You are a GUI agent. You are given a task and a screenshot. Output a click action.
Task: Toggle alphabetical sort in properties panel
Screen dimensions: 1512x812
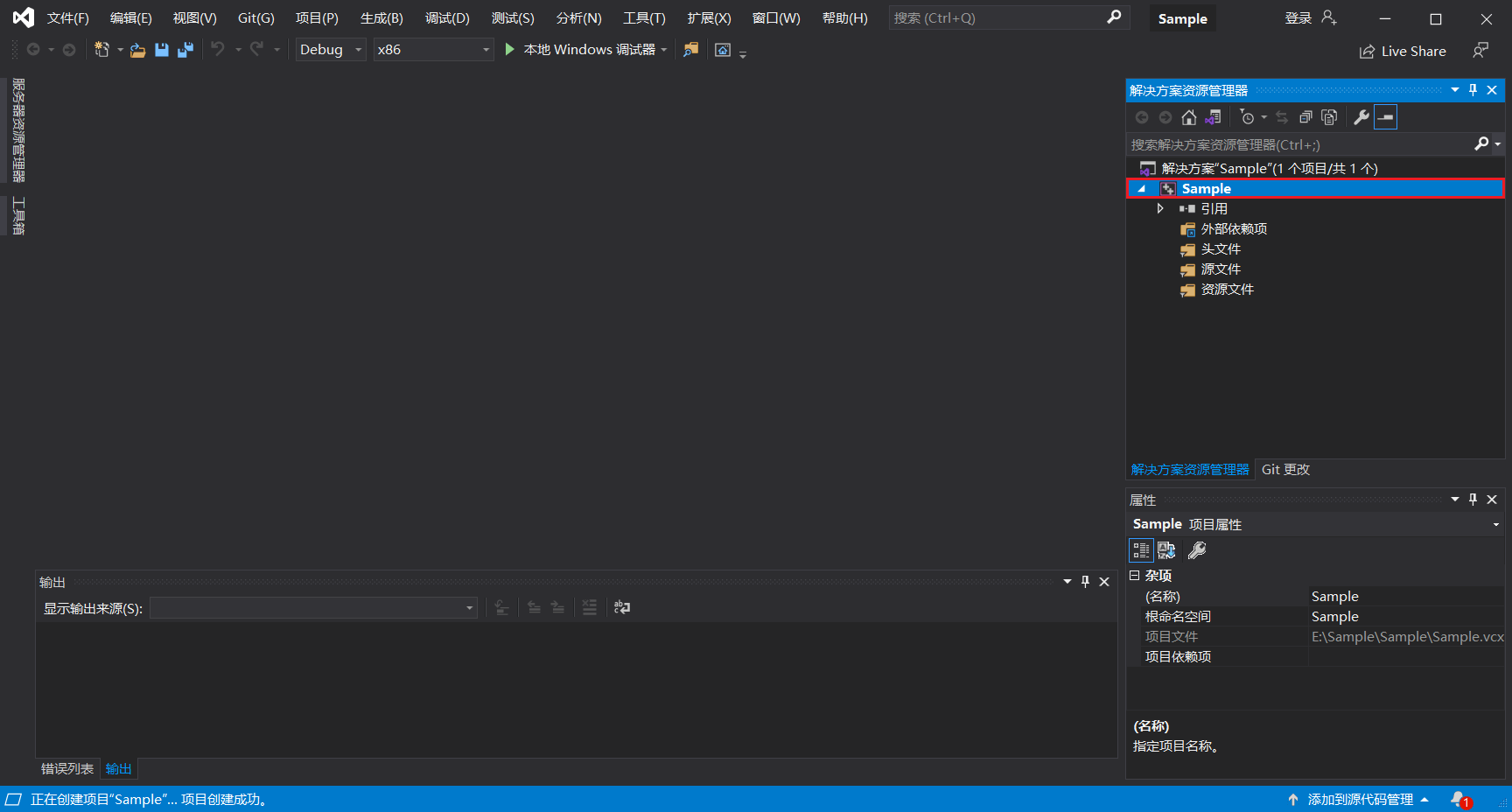(x=1166, y=550)
